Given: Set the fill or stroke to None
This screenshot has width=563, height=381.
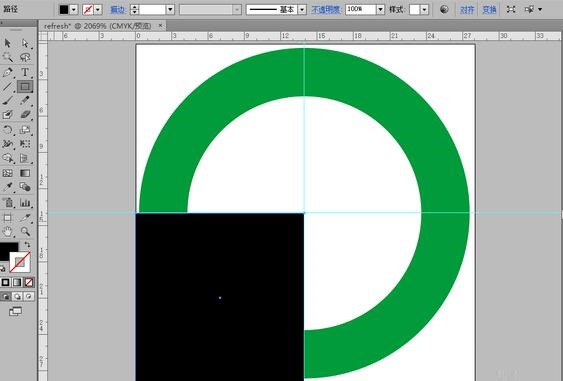Looking at the screenshot, I should pyautogui.click(x=29, y=282).
